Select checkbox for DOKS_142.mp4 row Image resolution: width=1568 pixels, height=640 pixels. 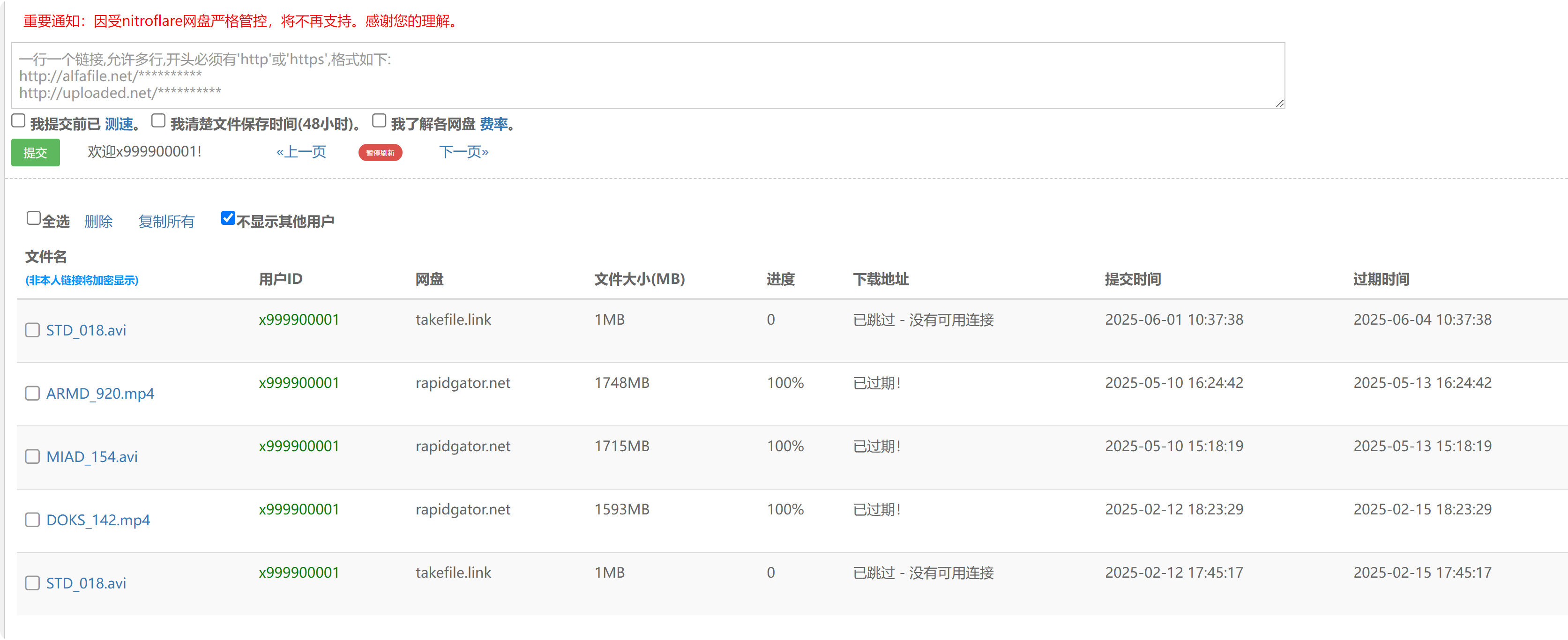pos(32,520)
